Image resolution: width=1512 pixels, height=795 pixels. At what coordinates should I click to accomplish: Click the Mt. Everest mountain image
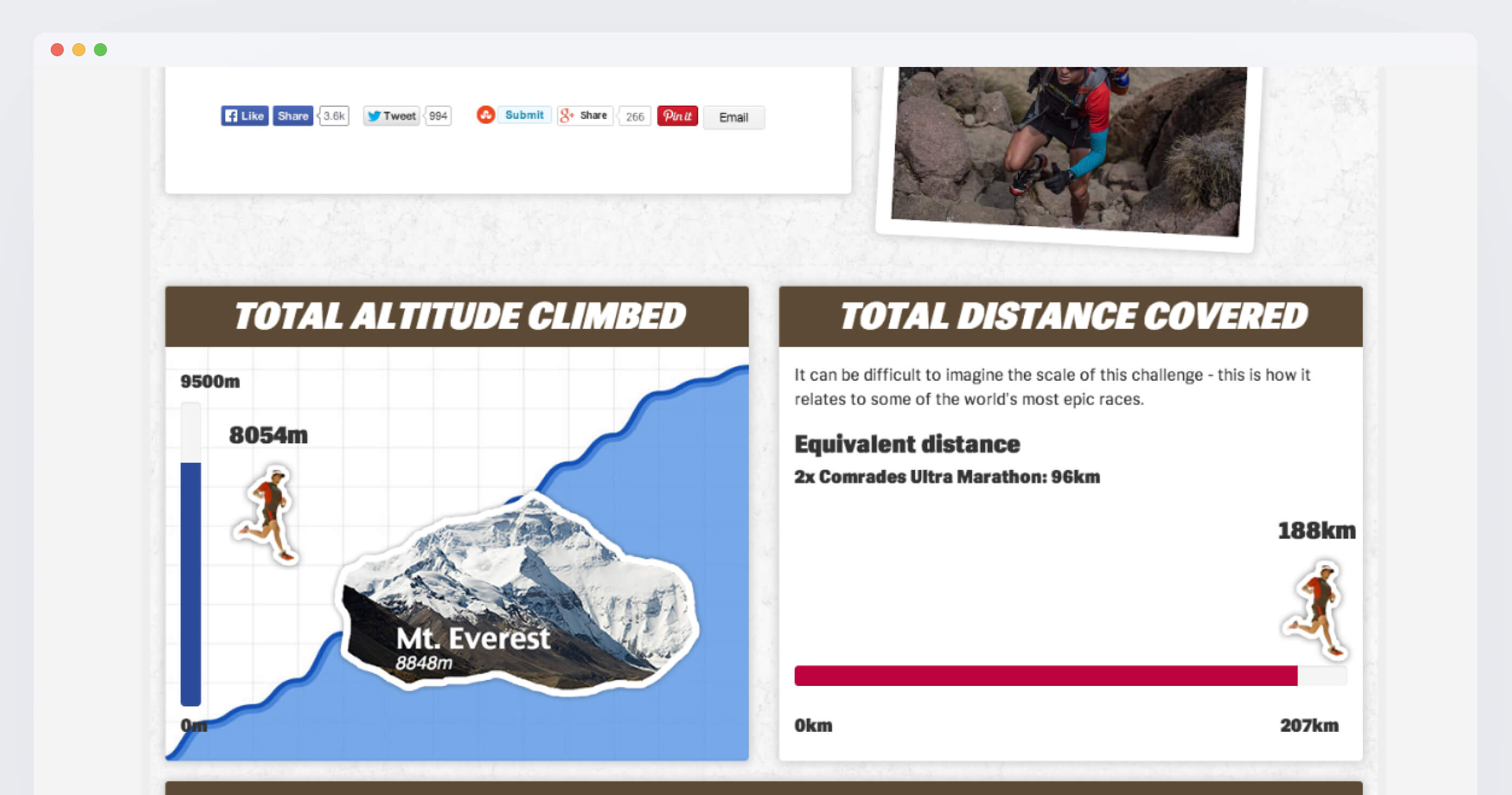[518, 593]
